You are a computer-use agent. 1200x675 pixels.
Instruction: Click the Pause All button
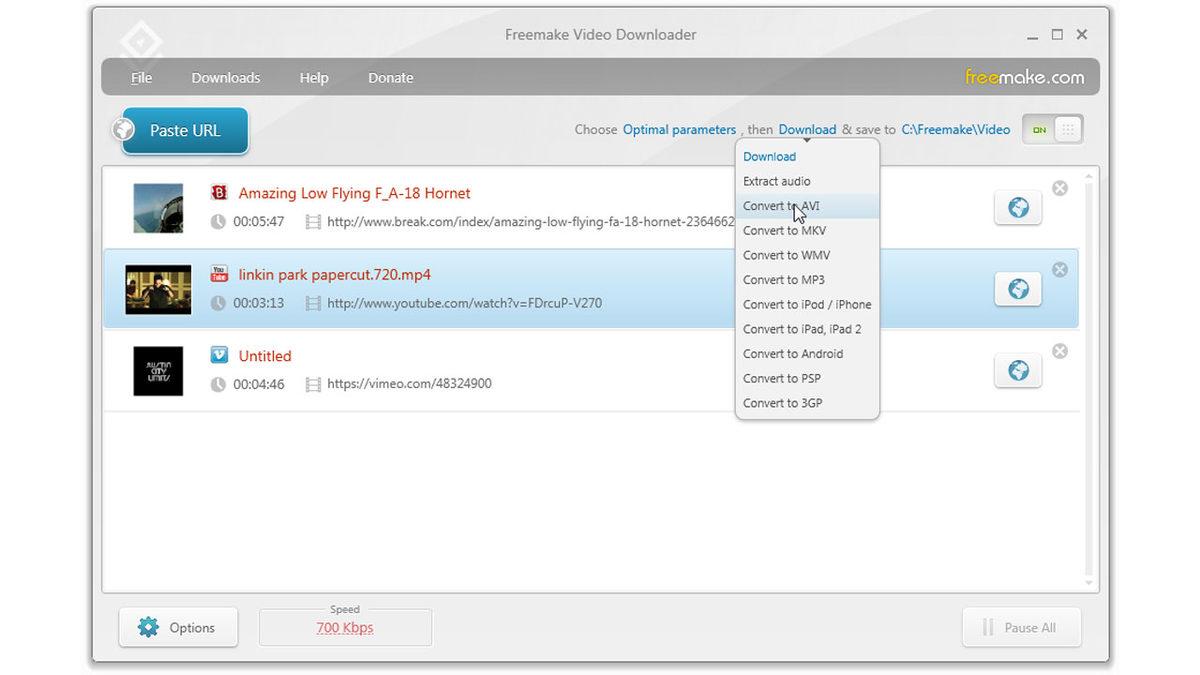1022,627
